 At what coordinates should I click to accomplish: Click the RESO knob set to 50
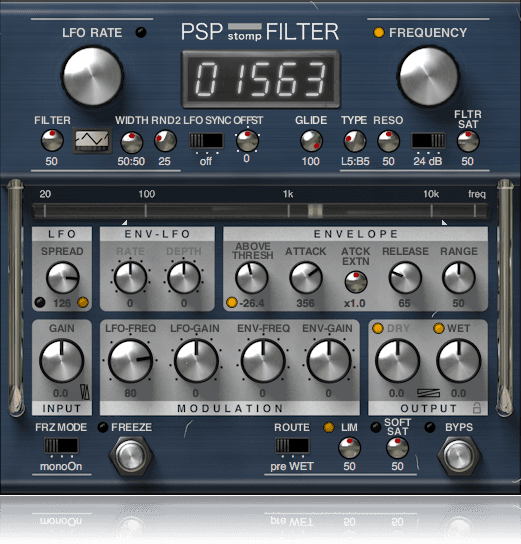tap(388, 141)
